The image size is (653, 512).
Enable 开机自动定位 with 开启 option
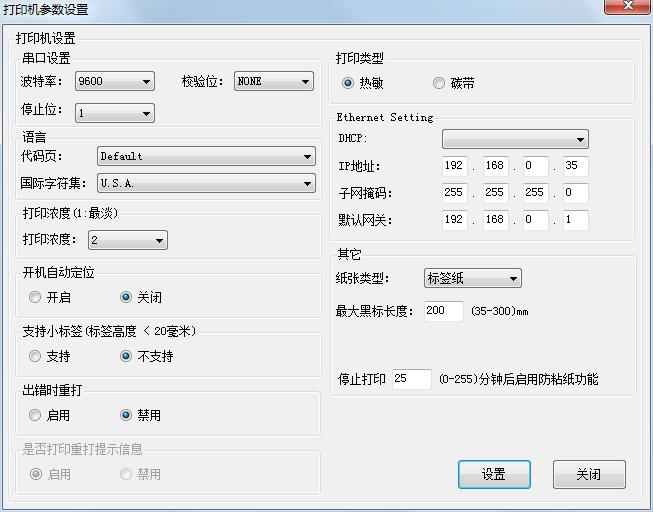[36, 297]
